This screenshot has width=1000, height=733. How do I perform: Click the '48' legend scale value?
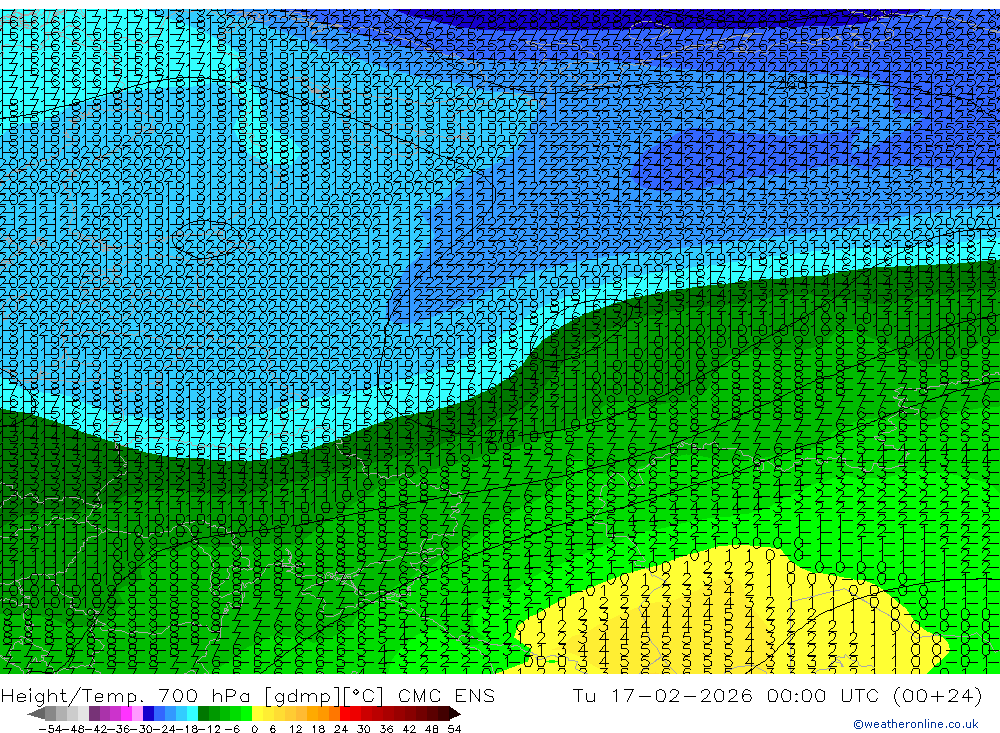point(432,729)
